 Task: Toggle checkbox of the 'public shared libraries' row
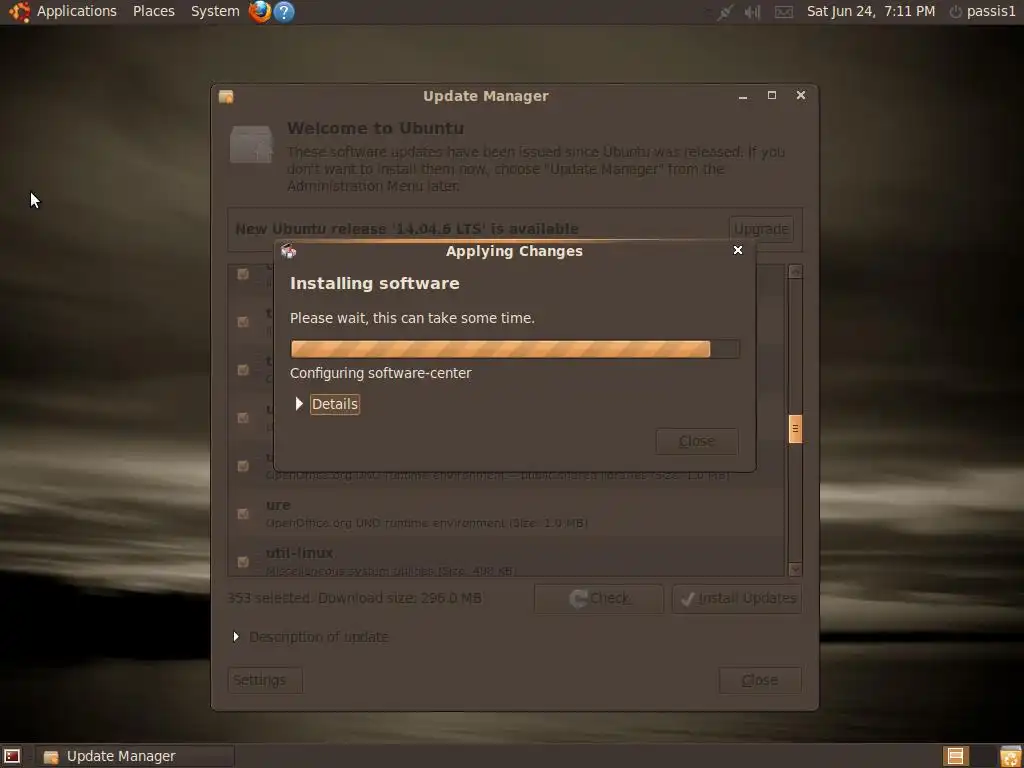tap(243, 466)
